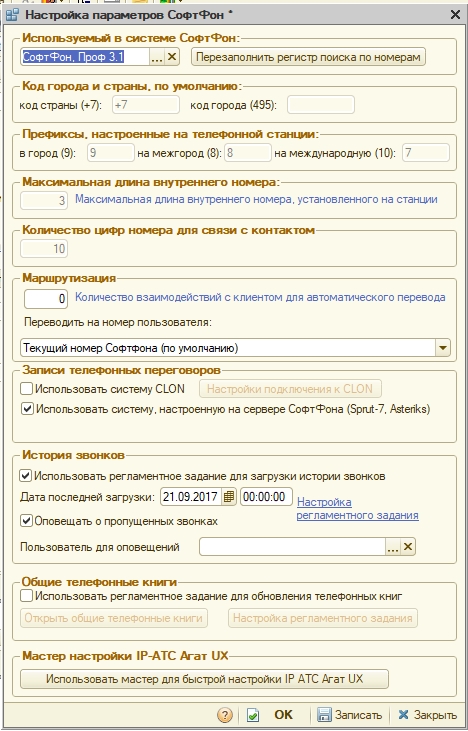Viewport: 468px width, 731px height.
Task: Open the calendar picker for last load date
Action: [x=229, y=497]
